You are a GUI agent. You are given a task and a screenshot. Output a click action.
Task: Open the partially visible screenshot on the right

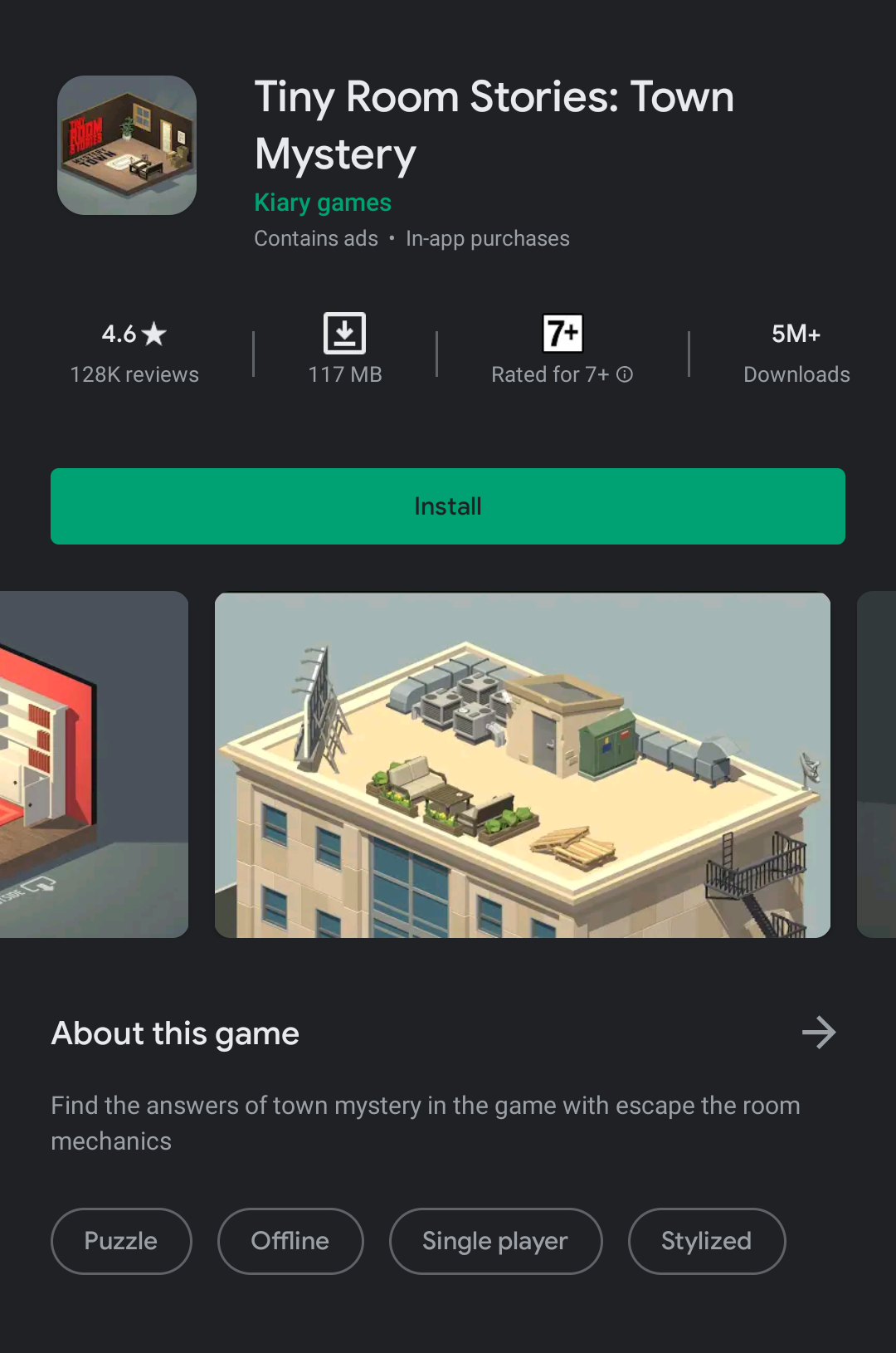coord(877,764)
